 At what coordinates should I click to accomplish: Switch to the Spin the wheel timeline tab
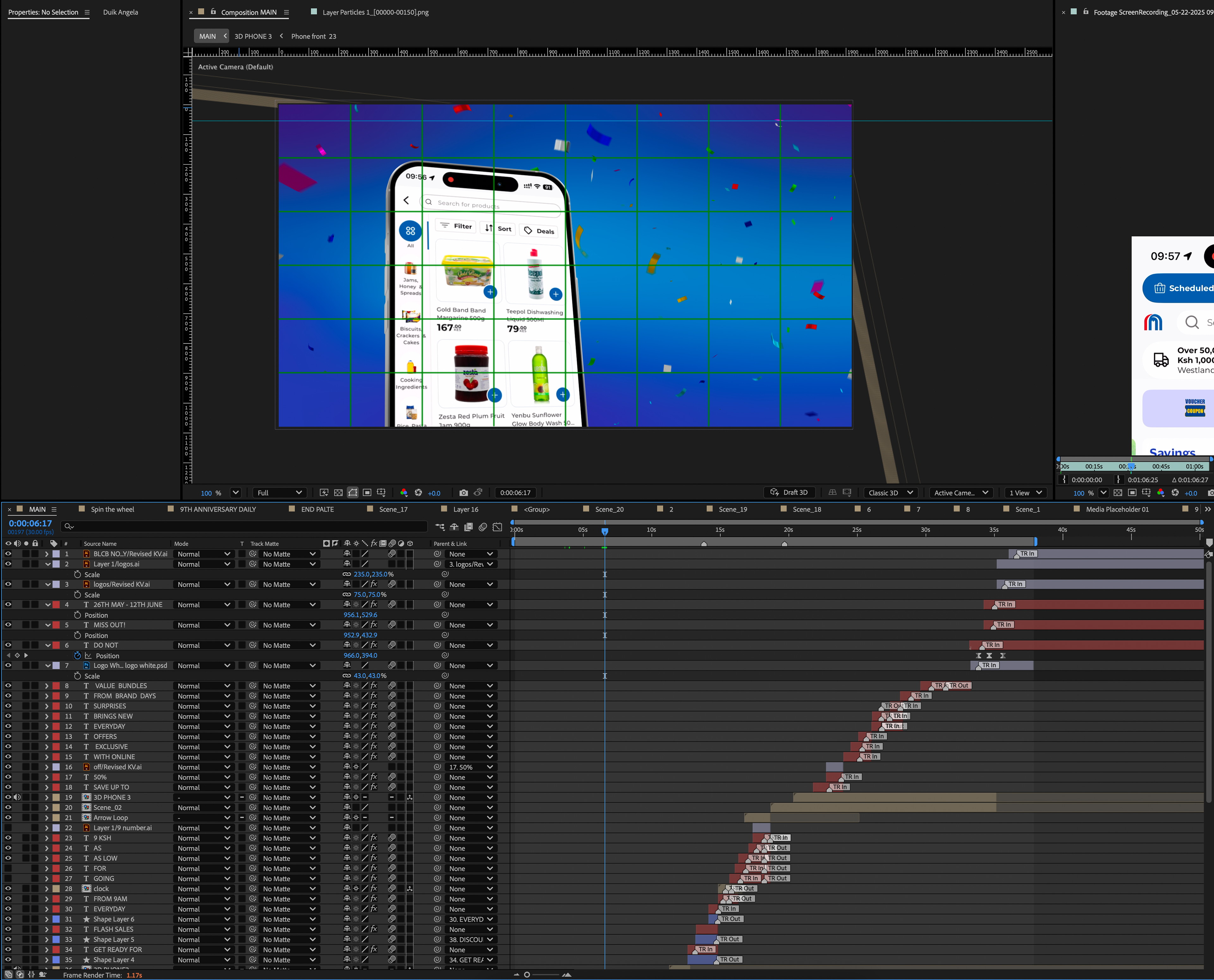[x=112, y=509]
